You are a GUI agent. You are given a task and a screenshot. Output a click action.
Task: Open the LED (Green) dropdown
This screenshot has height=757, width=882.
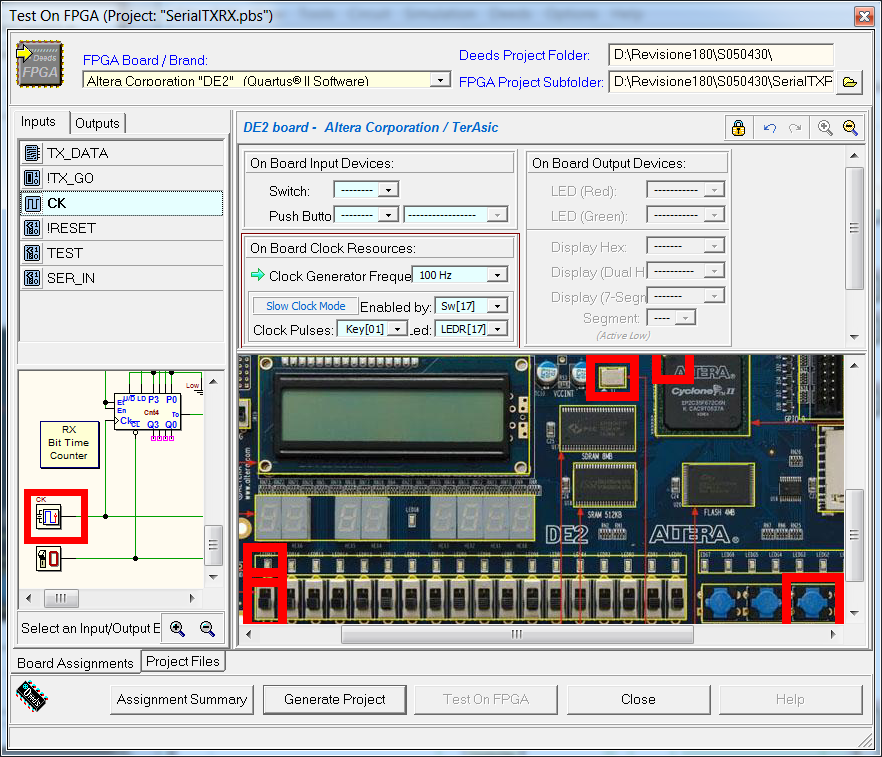714,215
